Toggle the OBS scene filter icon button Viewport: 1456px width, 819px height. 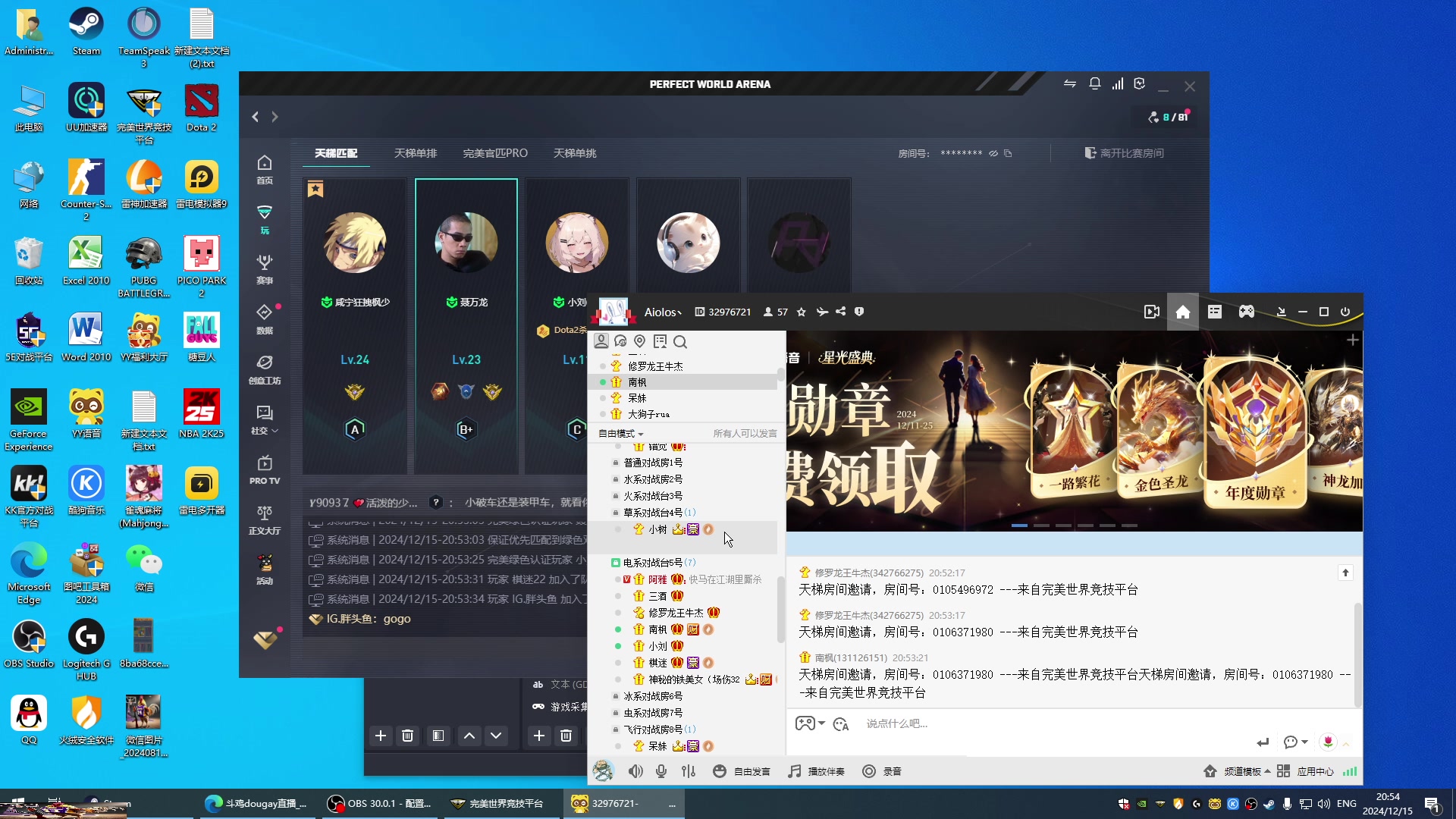coord(438,736)
